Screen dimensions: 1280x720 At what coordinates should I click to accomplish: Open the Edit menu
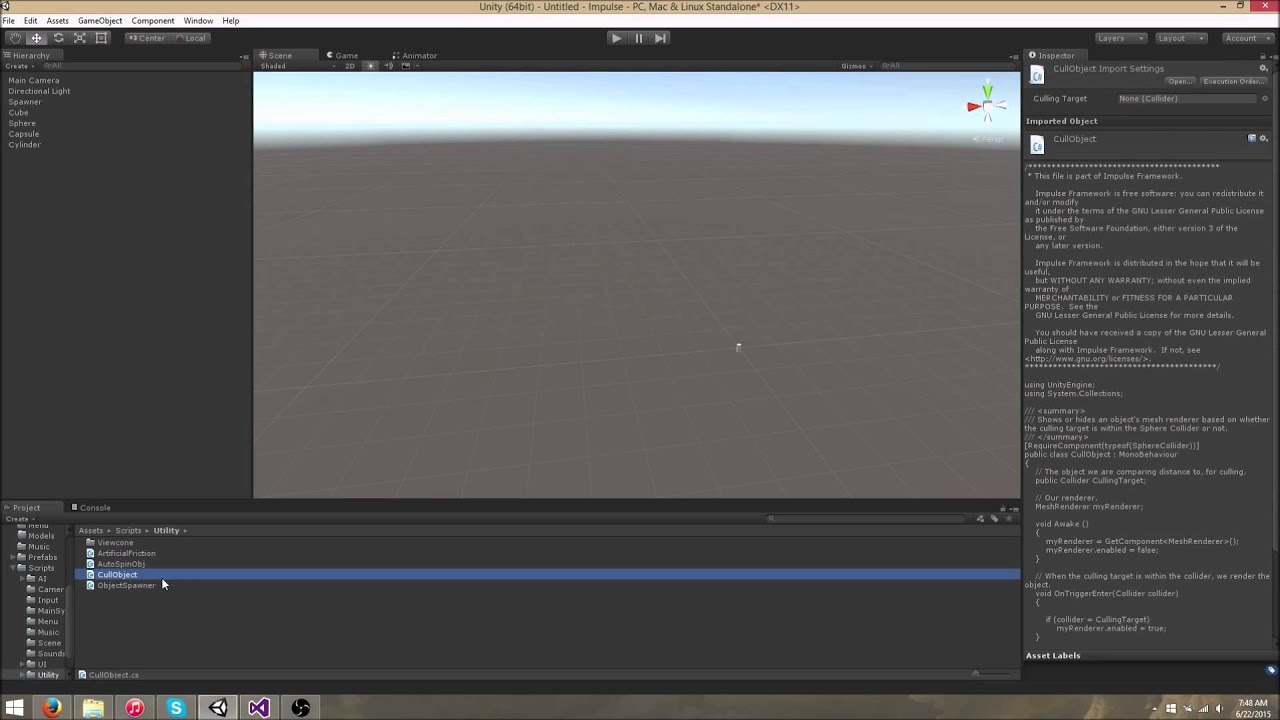pyautogui.click(x=31, y=20)
